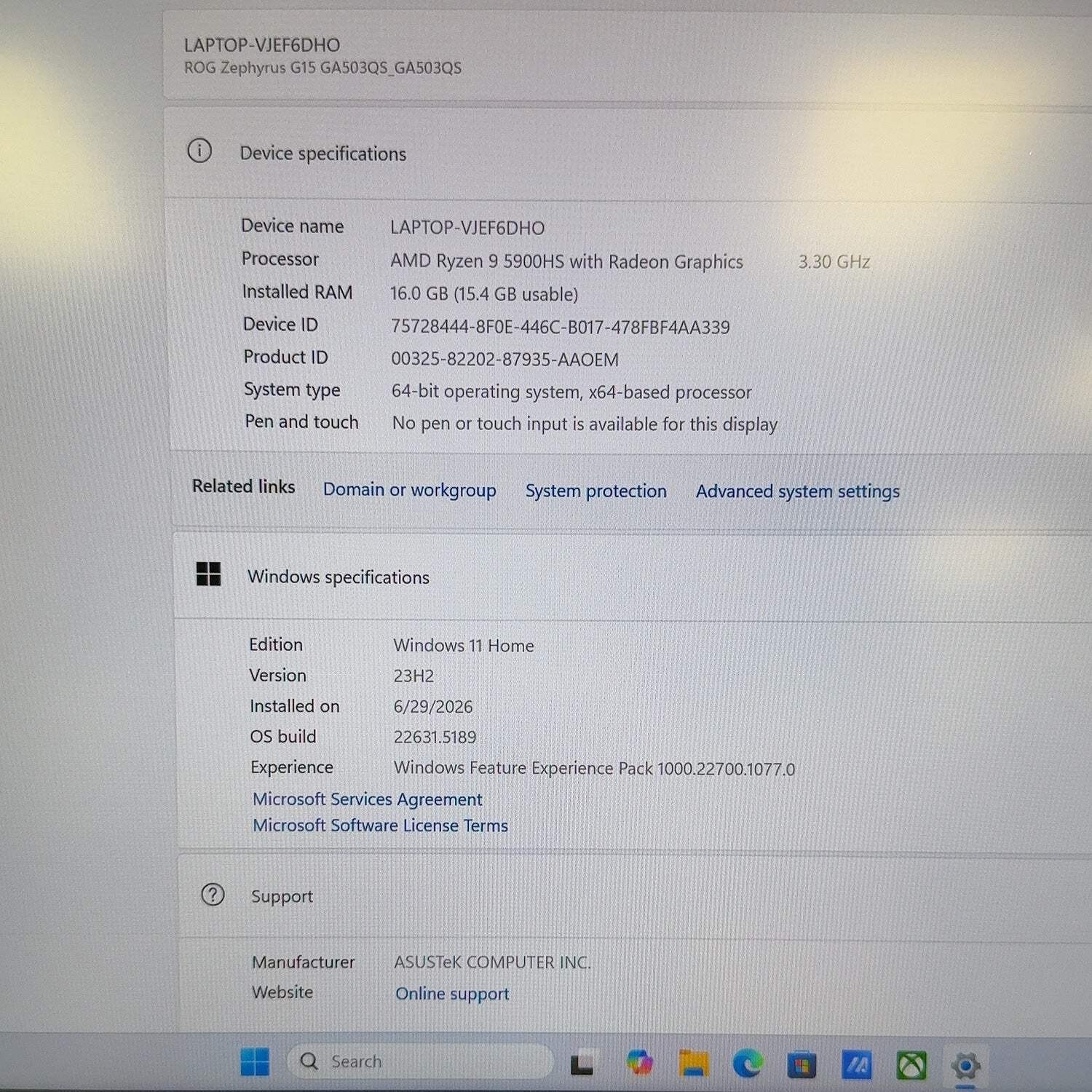Click the Pen and touch value text
1092x1092 pixels.
(585, 424)
